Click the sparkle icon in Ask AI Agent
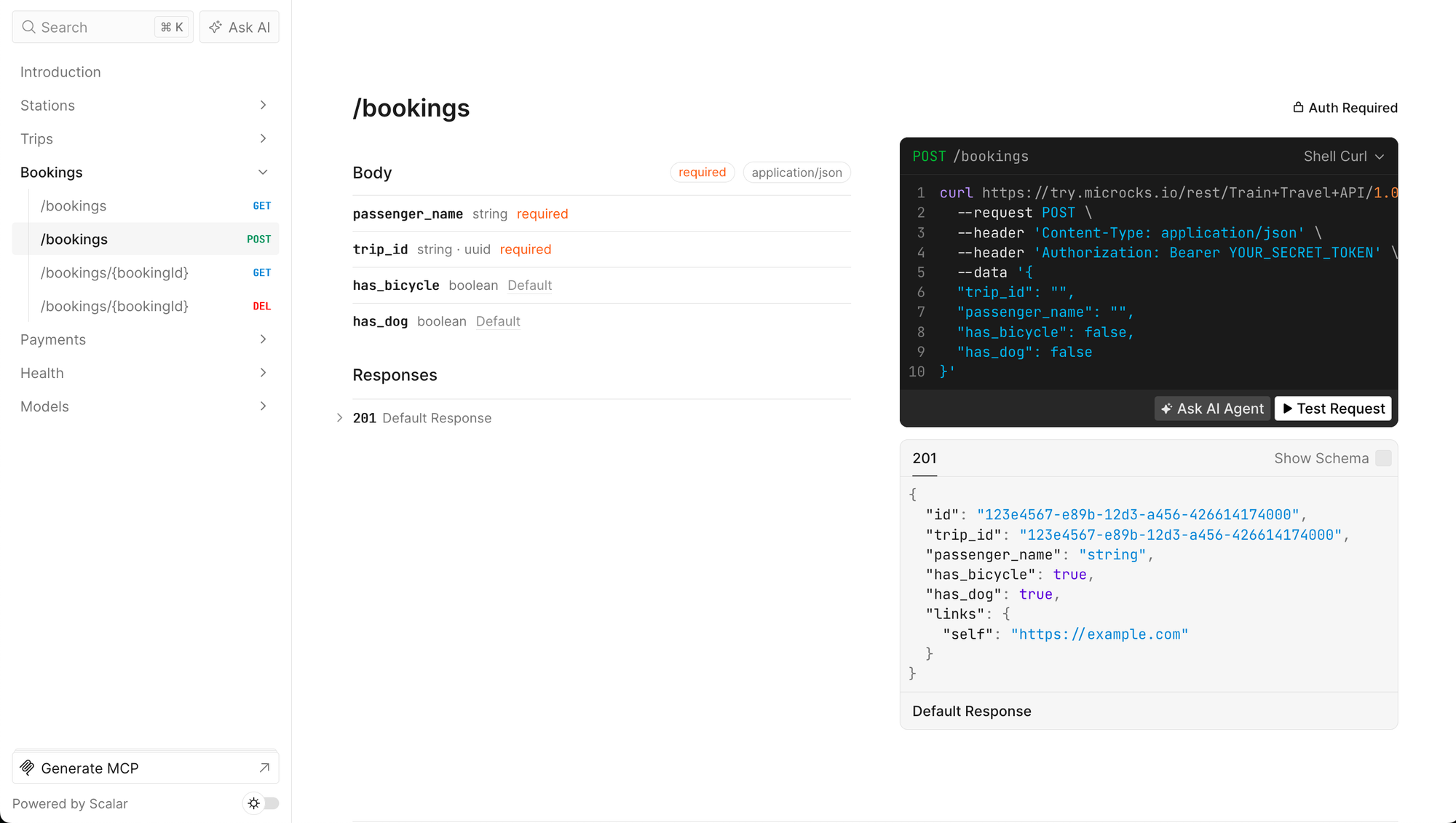The width and height of the screenshot is (1456, 823). [1166, 409]
